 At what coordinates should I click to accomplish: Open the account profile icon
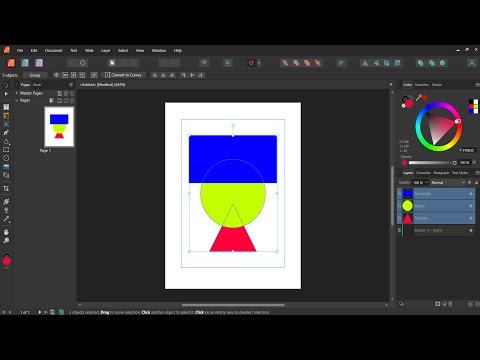coord(472,63)
